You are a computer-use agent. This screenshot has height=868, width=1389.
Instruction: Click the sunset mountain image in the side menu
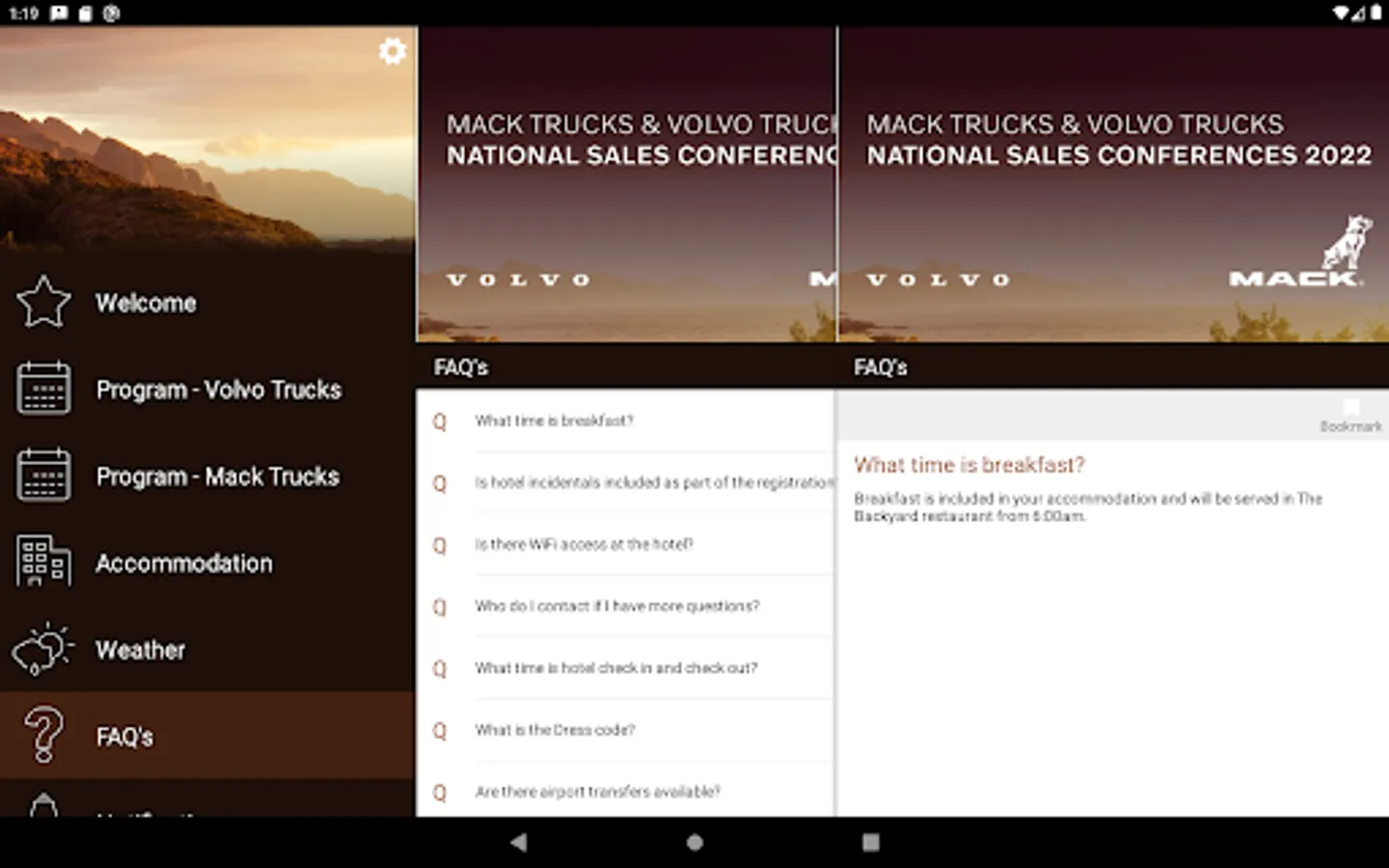click(207, 140)
